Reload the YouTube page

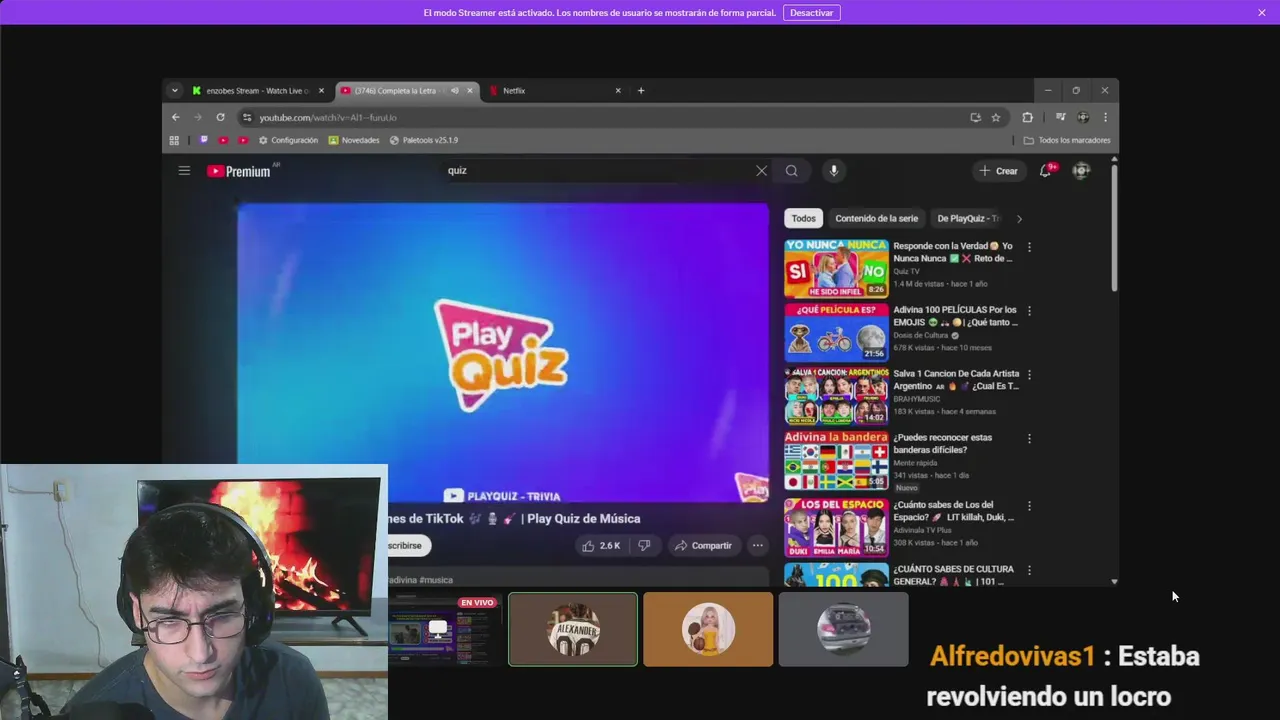[x=220, y=117]
